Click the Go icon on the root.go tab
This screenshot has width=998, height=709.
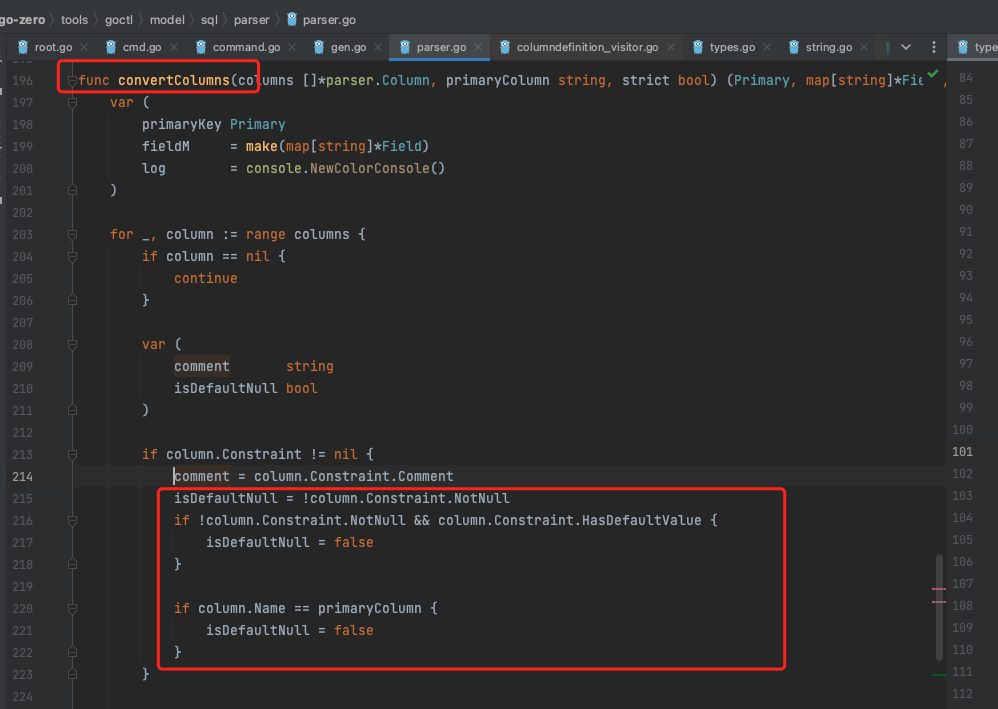click(22, 46)
